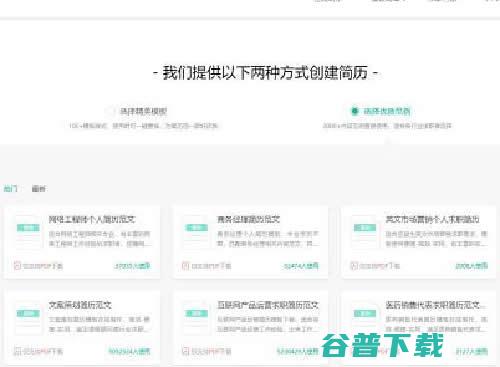Select the 选择优质范文 radio option
This screenshot has width=500, height=367.
pyautogui.click(x=381, y=111)
